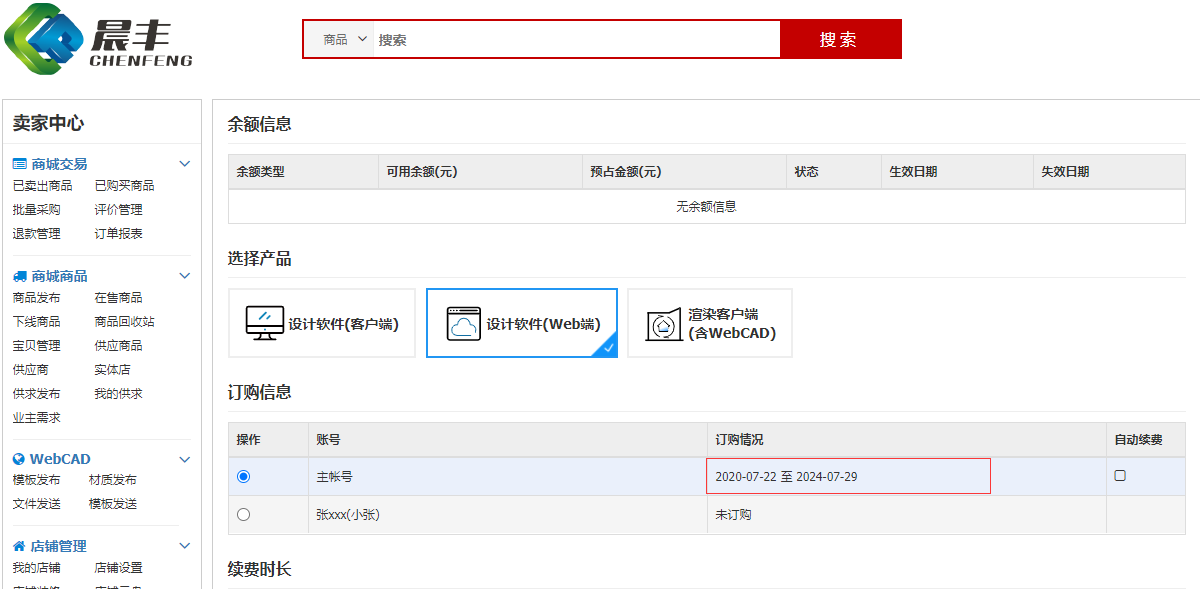Click the red 搜索 button
The image size is (1200, 589).
point(839,40)
